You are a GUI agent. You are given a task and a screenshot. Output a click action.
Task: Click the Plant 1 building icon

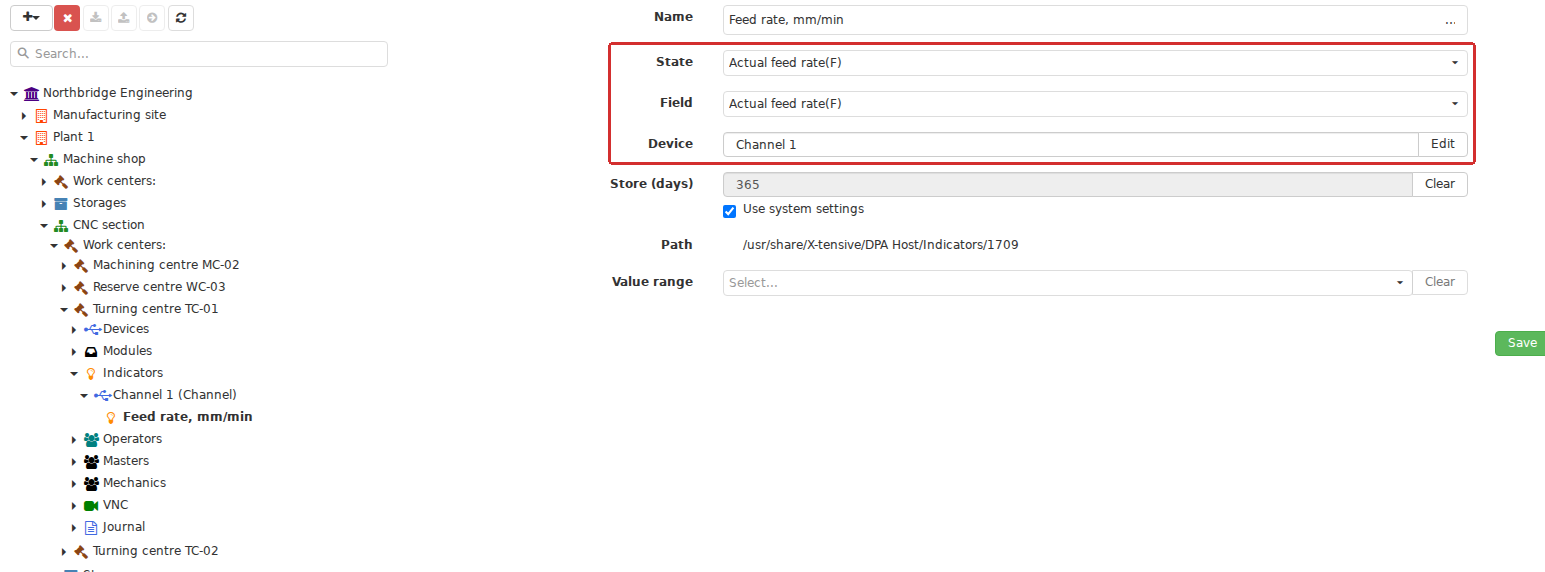[x=41, y=137]
